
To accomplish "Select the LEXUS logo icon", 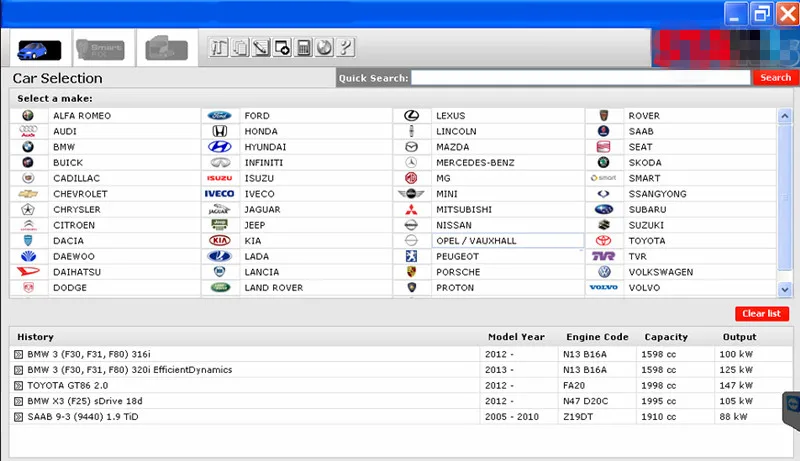I will click(x=411, y=116).
